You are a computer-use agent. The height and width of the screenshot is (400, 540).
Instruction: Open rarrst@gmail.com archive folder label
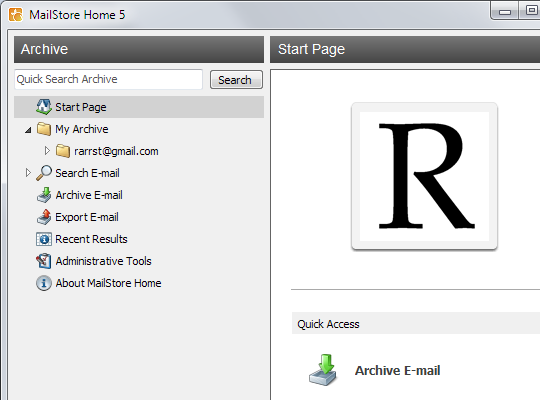(116, 151)
